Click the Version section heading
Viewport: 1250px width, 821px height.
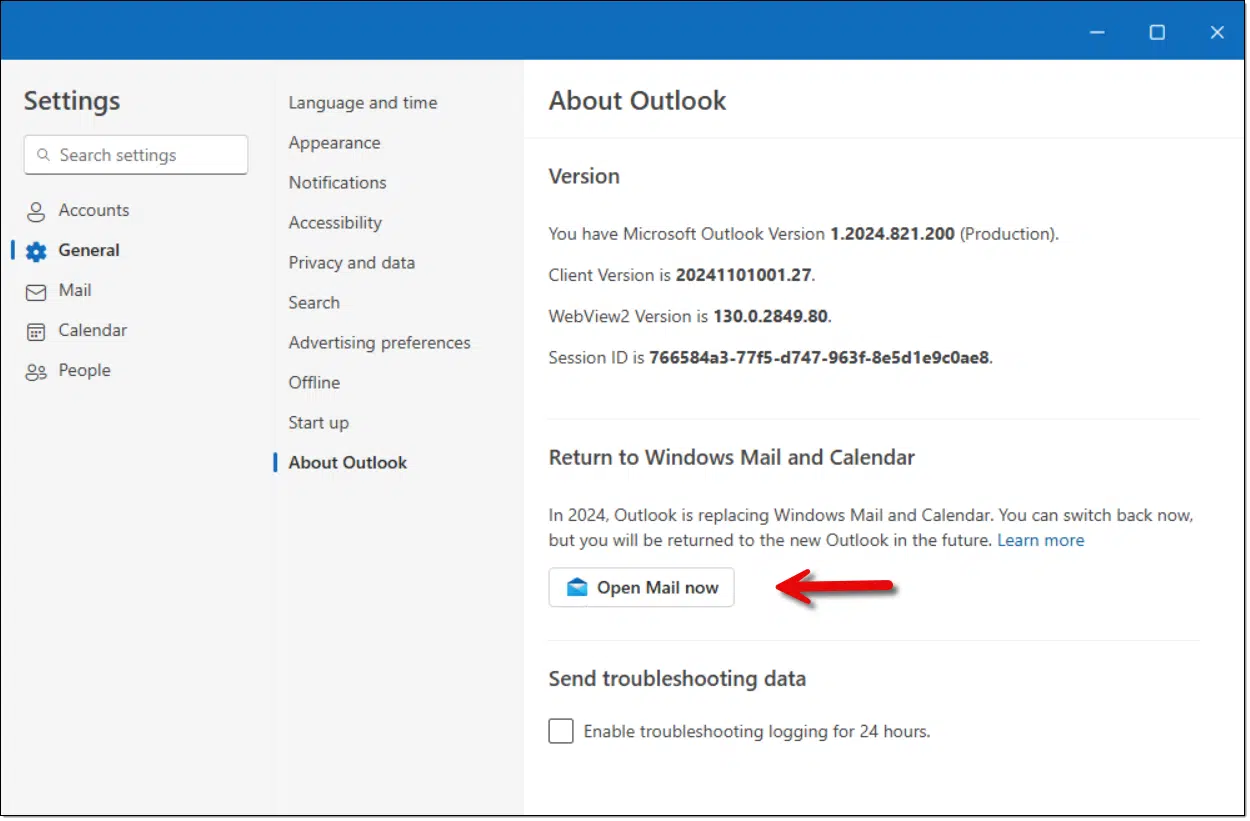(584, 176)
